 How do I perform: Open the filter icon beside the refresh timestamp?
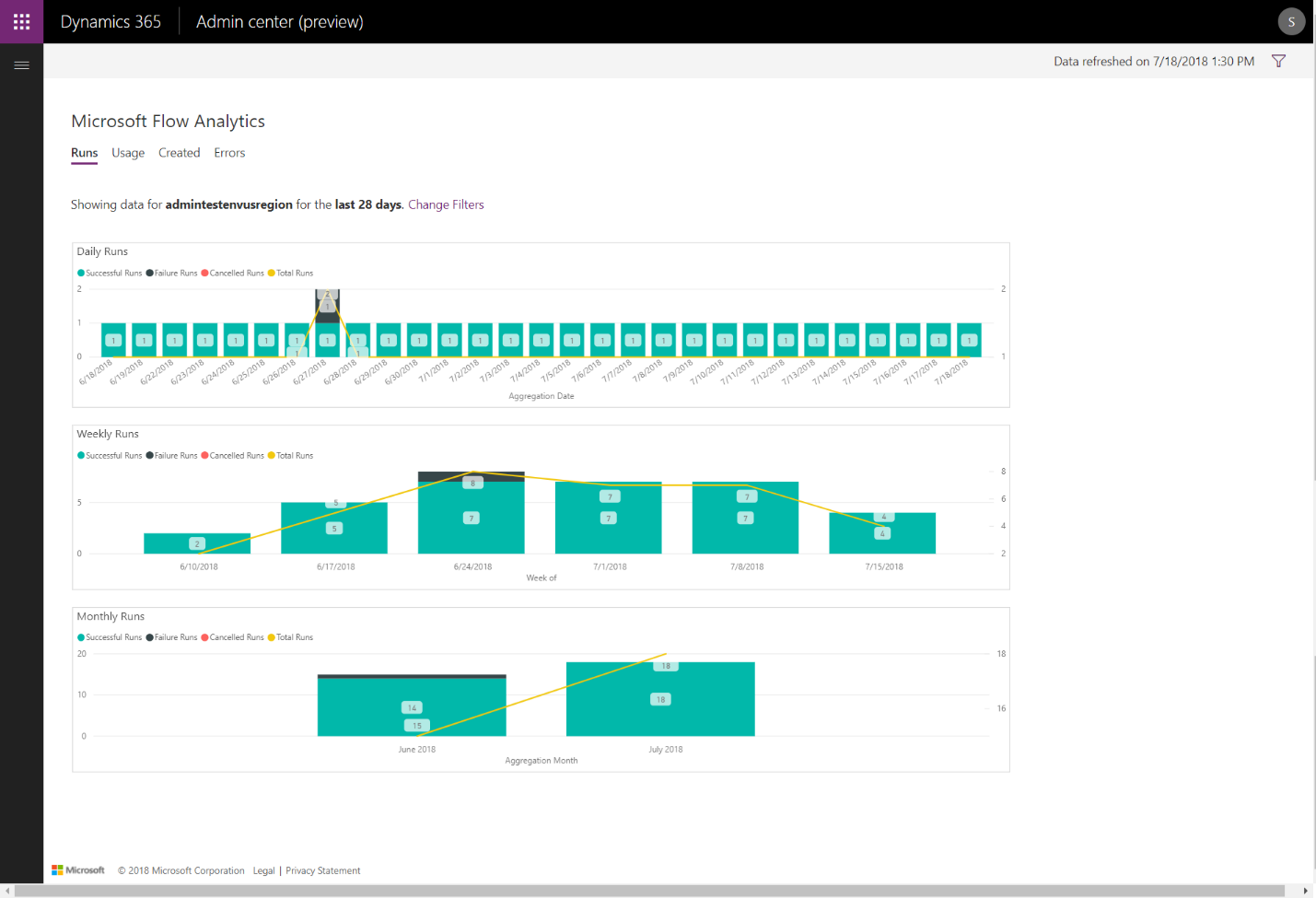point(1278,61)
